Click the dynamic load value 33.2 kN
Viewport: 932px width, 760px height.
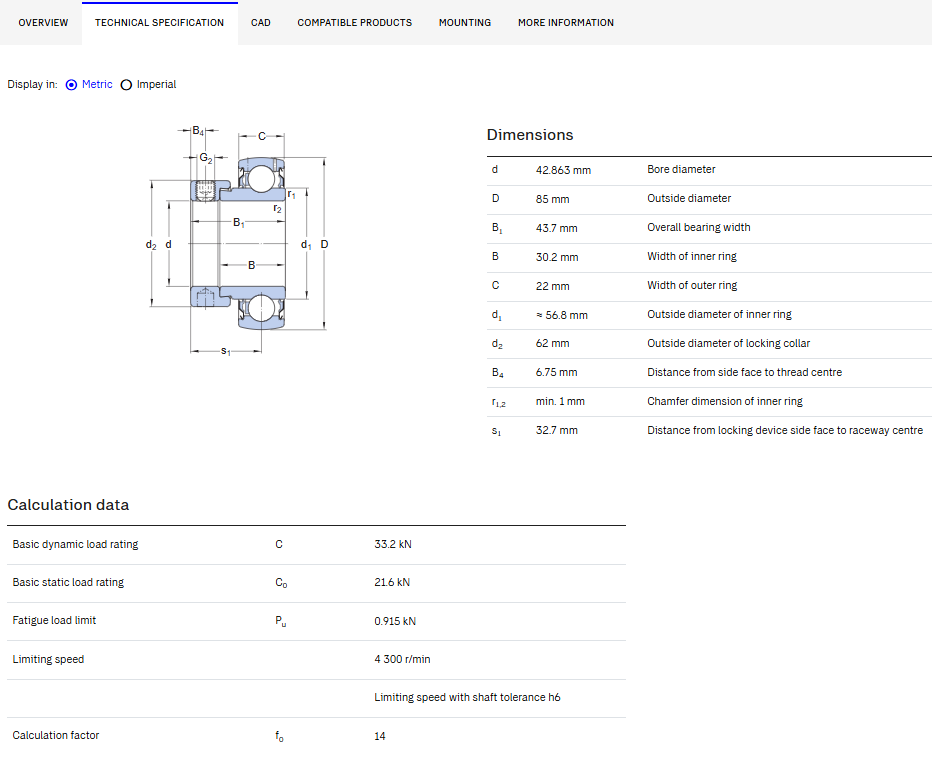pyautogui.click(x=392, y=544)
